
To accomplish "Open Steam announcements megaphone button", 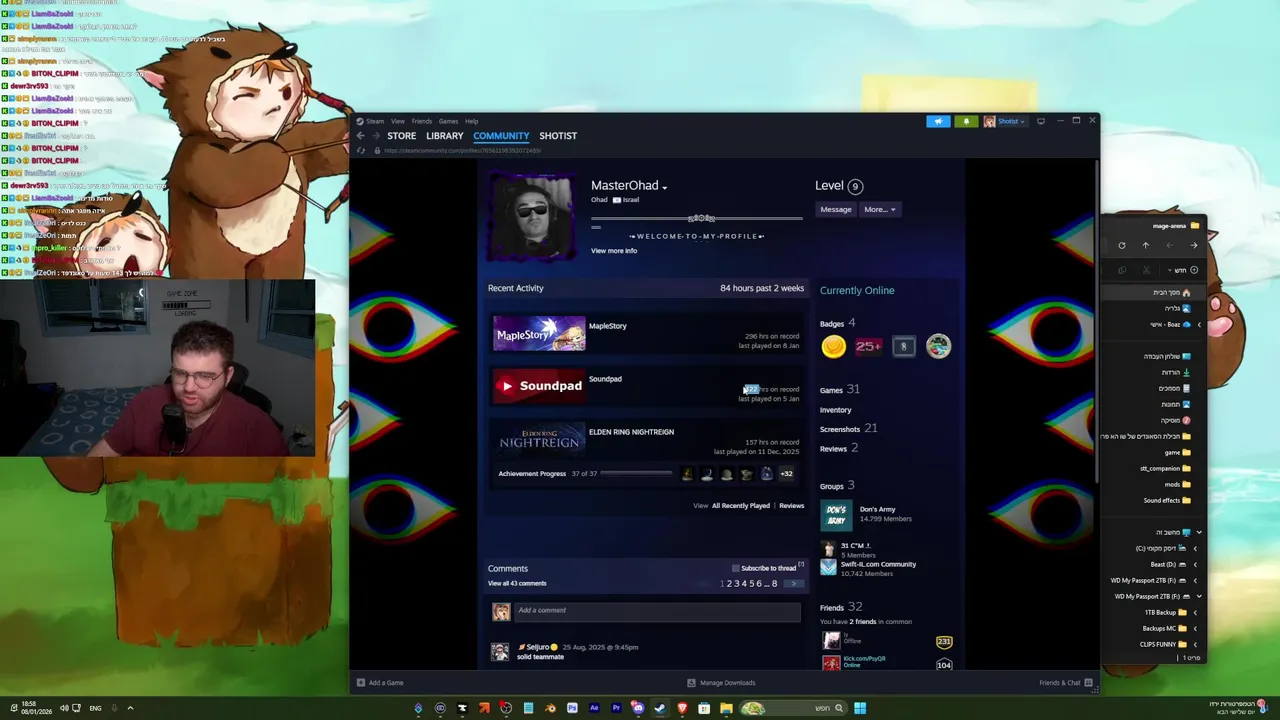I will (938, 121).
